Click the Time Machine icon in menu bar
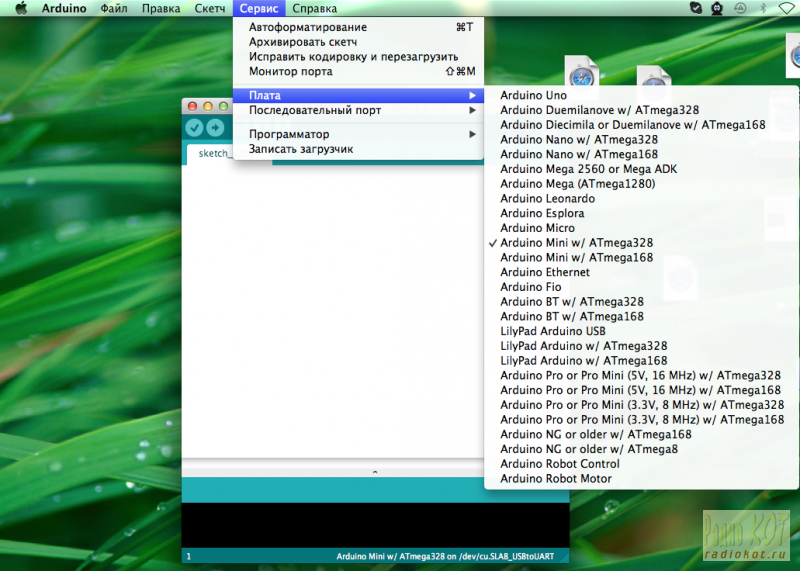 (x=740, y=8)
